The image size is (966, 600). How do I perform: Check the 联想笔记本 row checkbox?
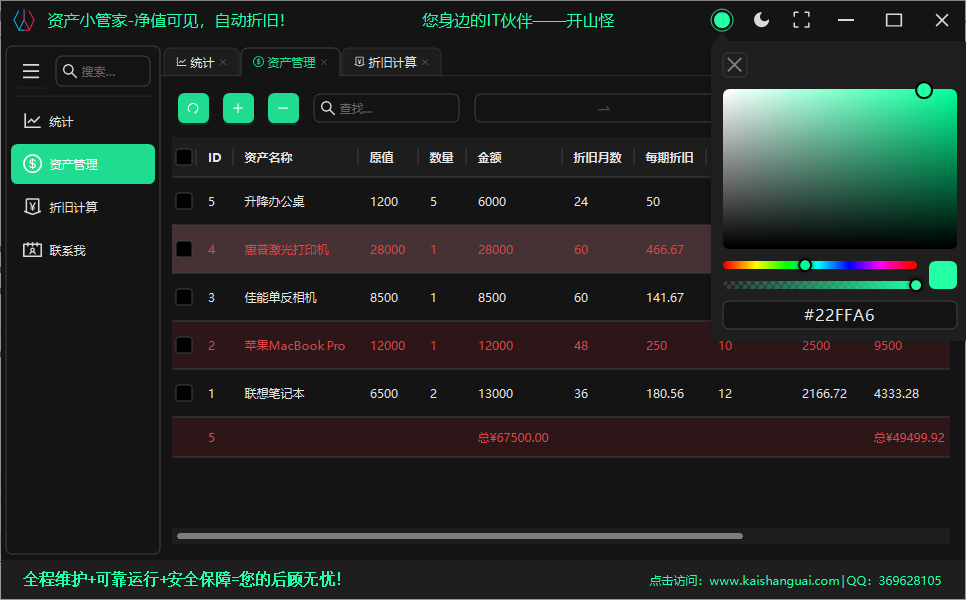(x=184, y=394)
